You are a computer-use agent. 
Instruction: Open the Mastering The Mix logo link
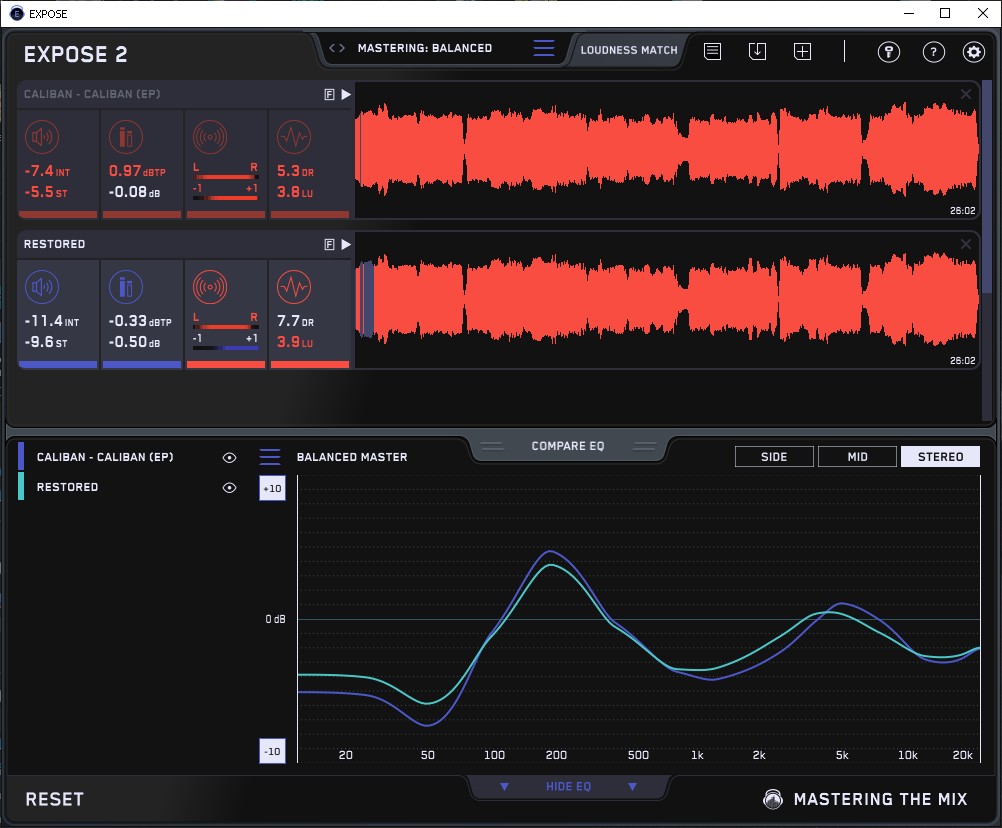(865, 799)
